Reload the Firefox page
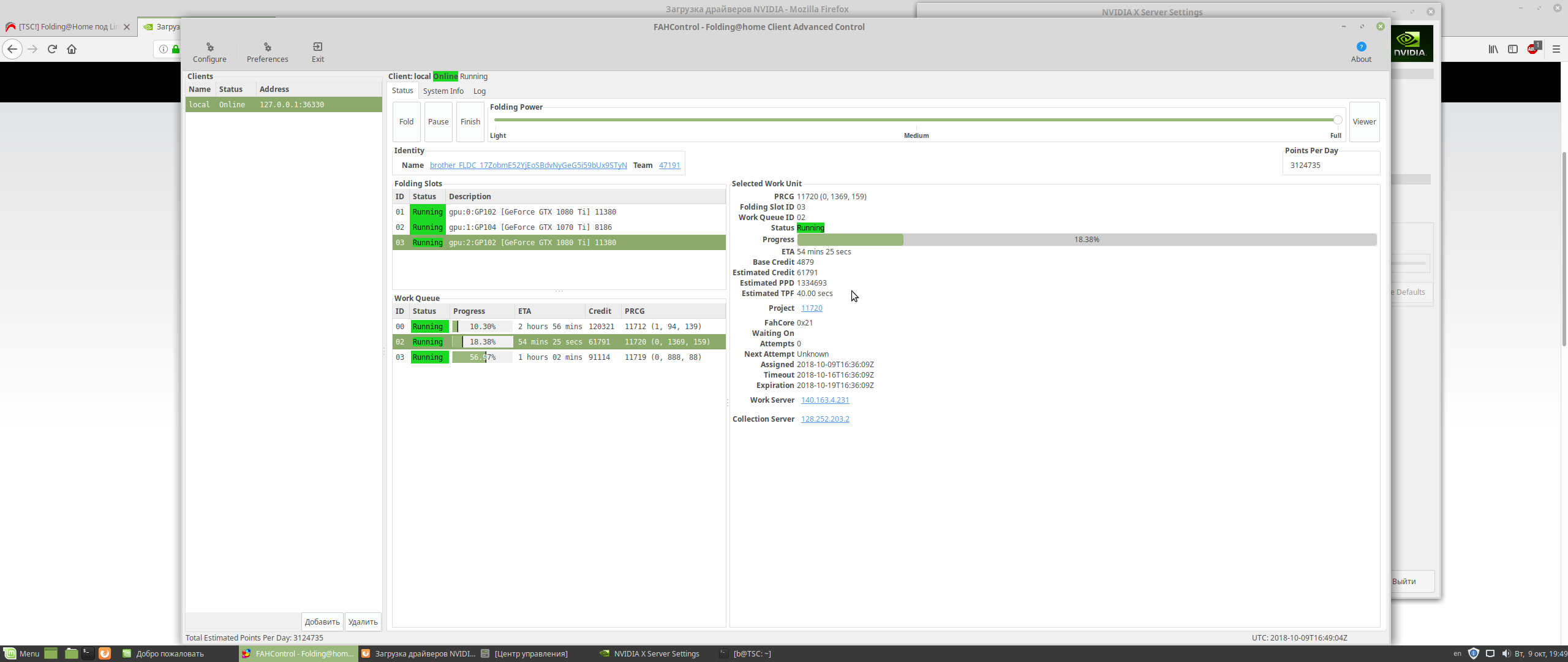1568x662 pixels. tap(52, 49)
